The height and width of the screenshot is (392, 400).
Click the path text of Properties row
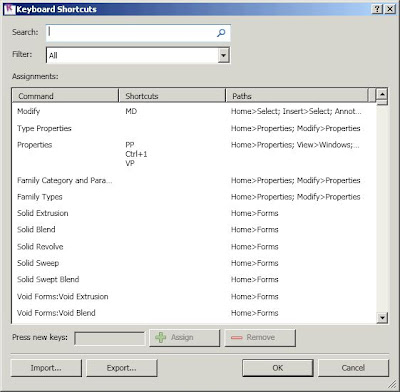coord(295,145)
